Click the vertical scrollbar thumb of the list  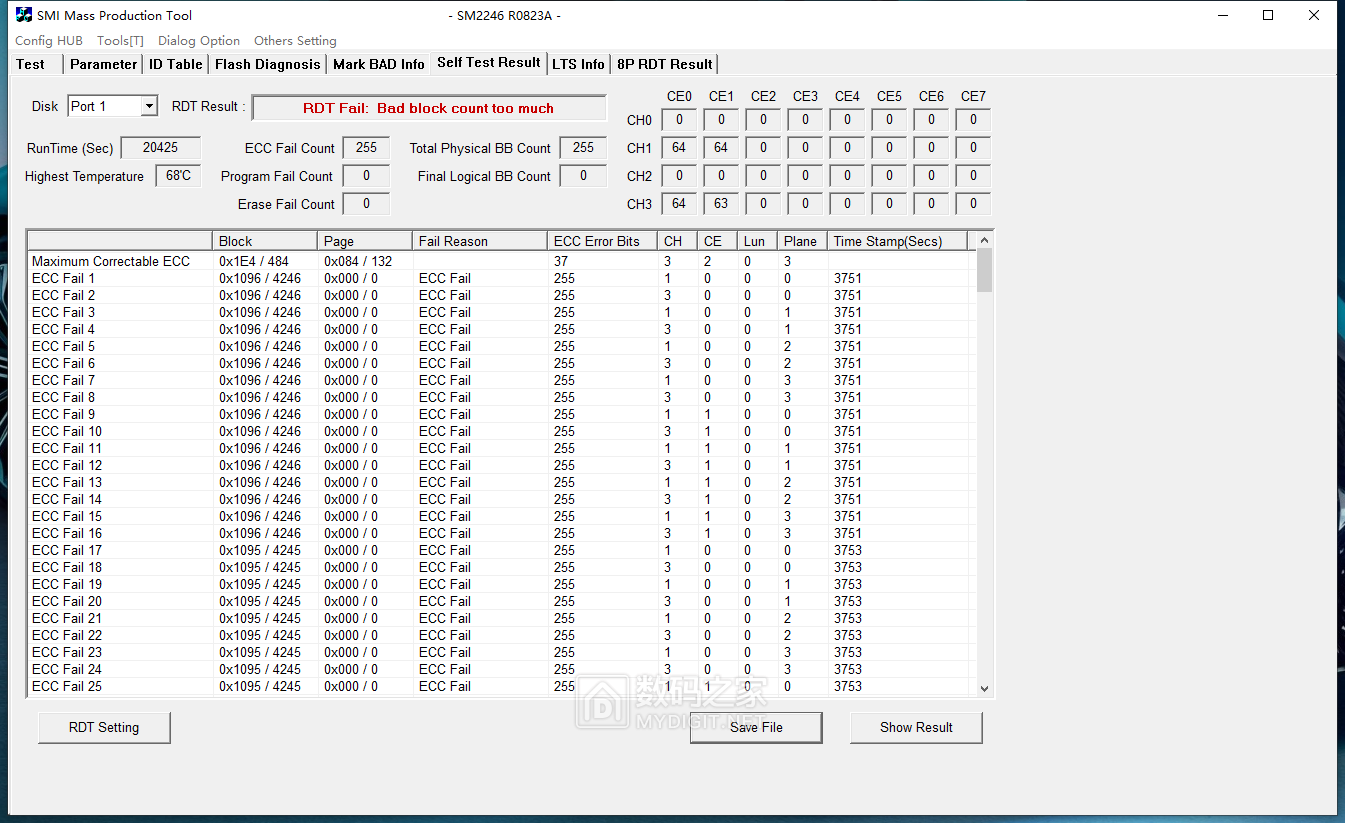(984, 270)
